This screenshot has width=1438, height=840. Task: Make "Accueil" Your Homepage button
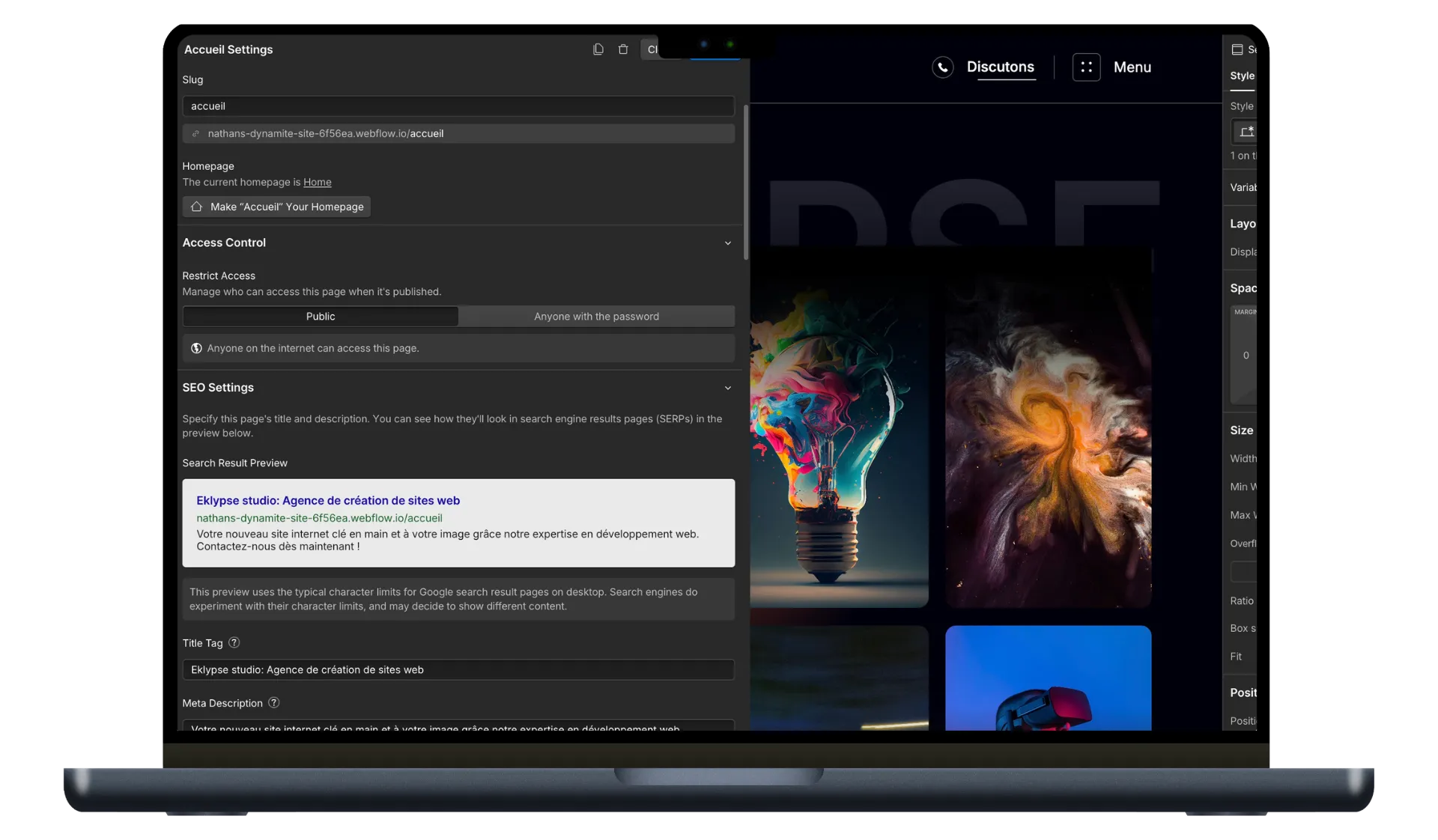(276, 207)
